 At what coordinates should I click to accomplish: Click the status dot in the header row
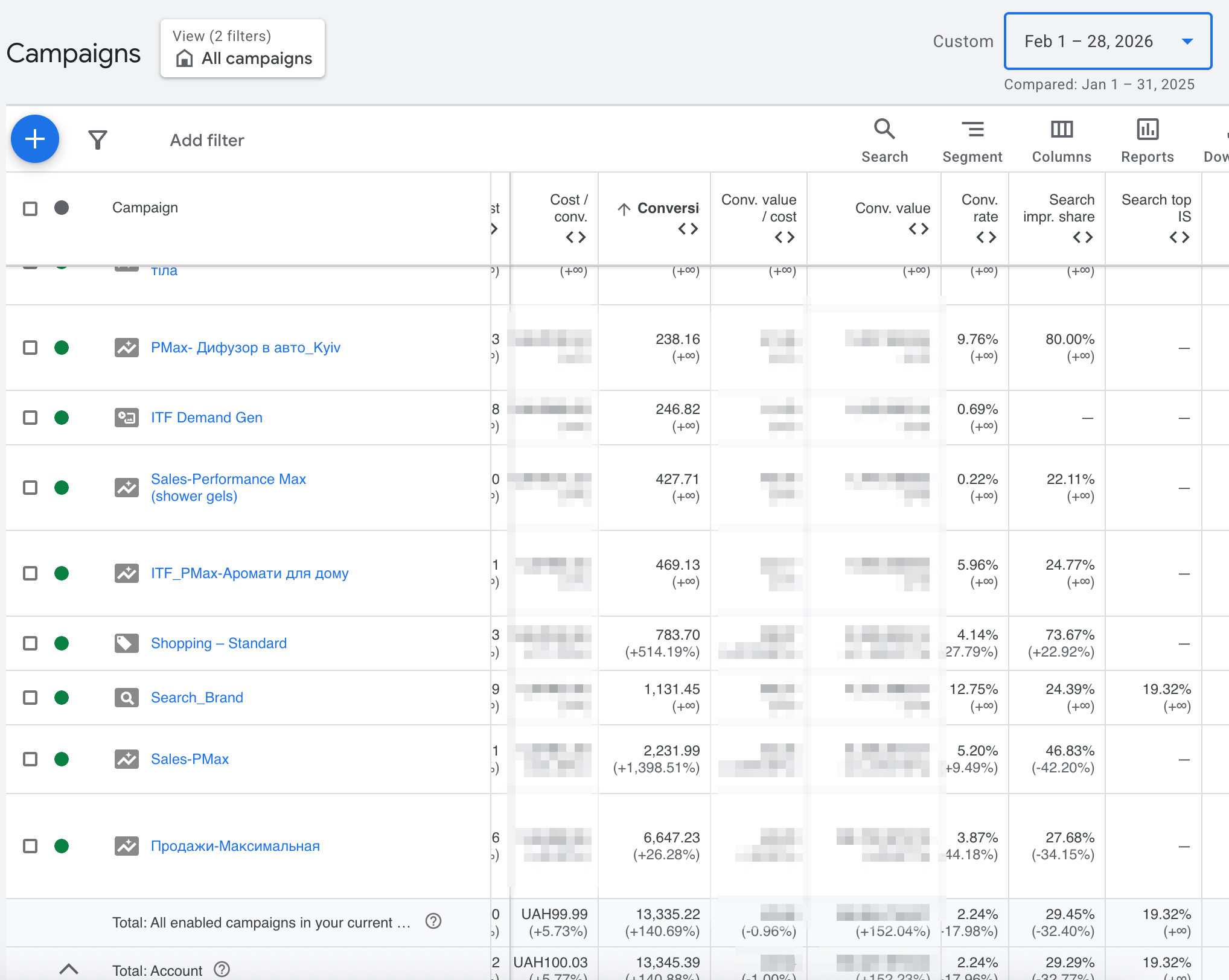pos(62,208)
